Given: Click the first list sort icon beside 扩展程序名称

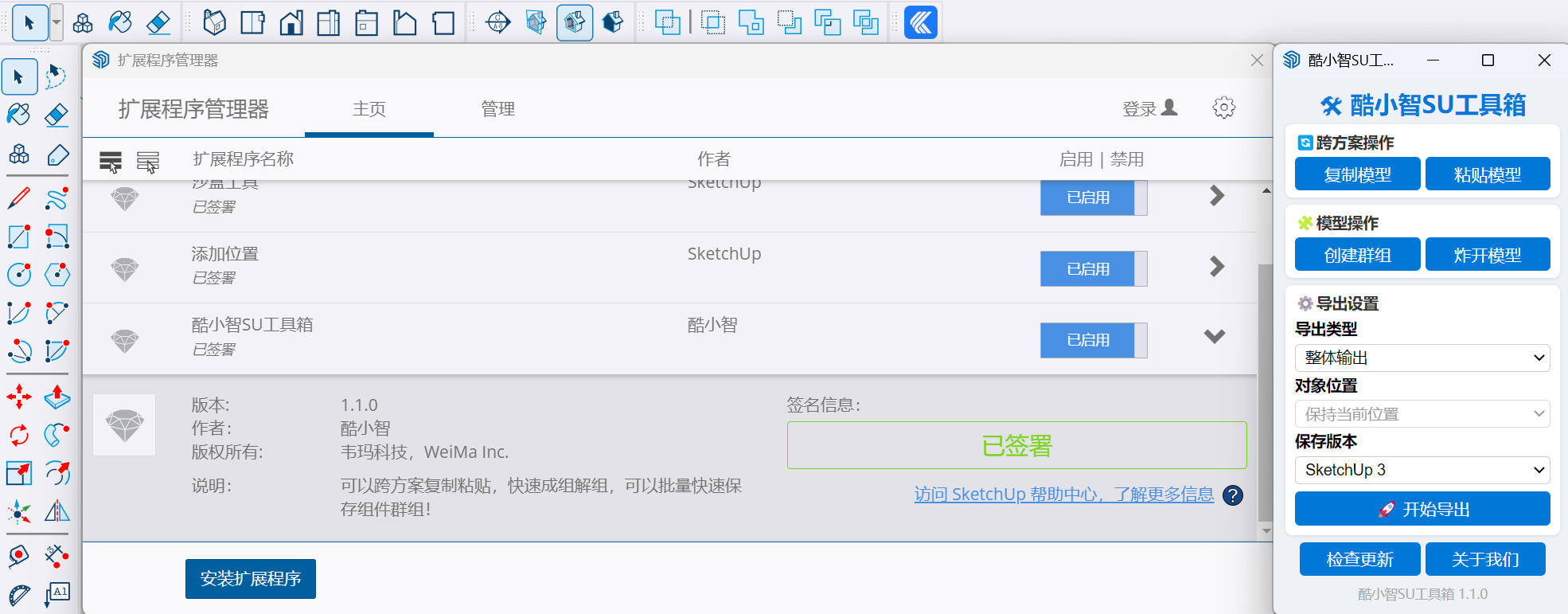Looking at the screenshot, I should (x=111, y=162).
